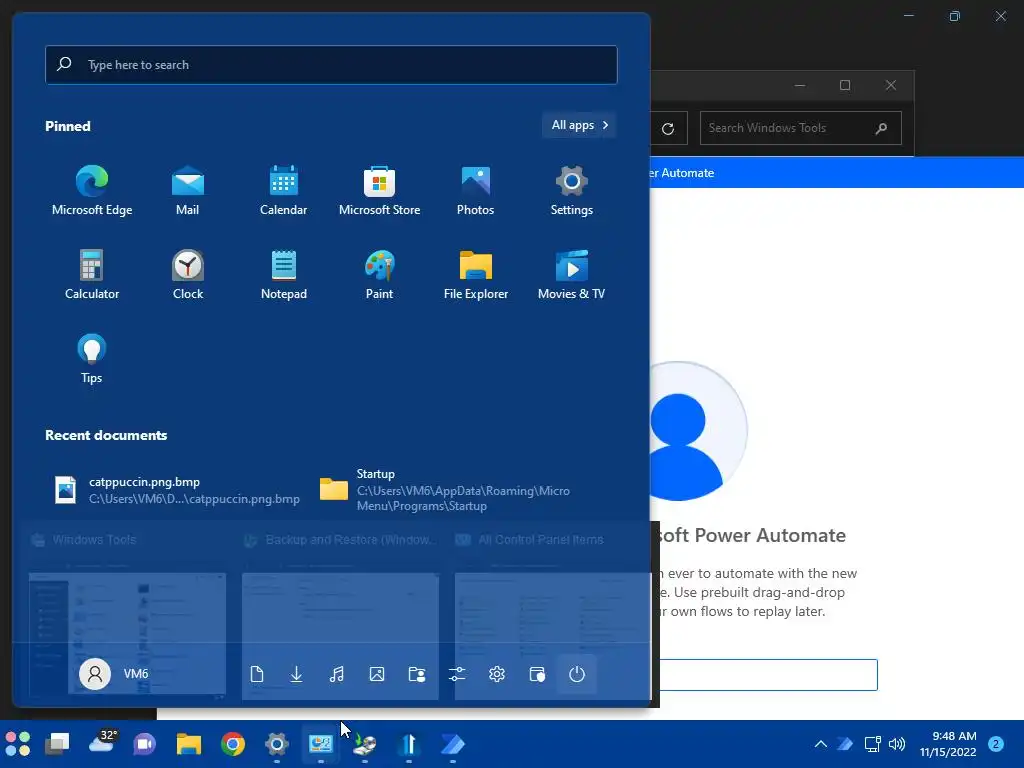Launch Google Chrome from taskbar
This screenshot has height=768, width=1024.
point(232,744)
